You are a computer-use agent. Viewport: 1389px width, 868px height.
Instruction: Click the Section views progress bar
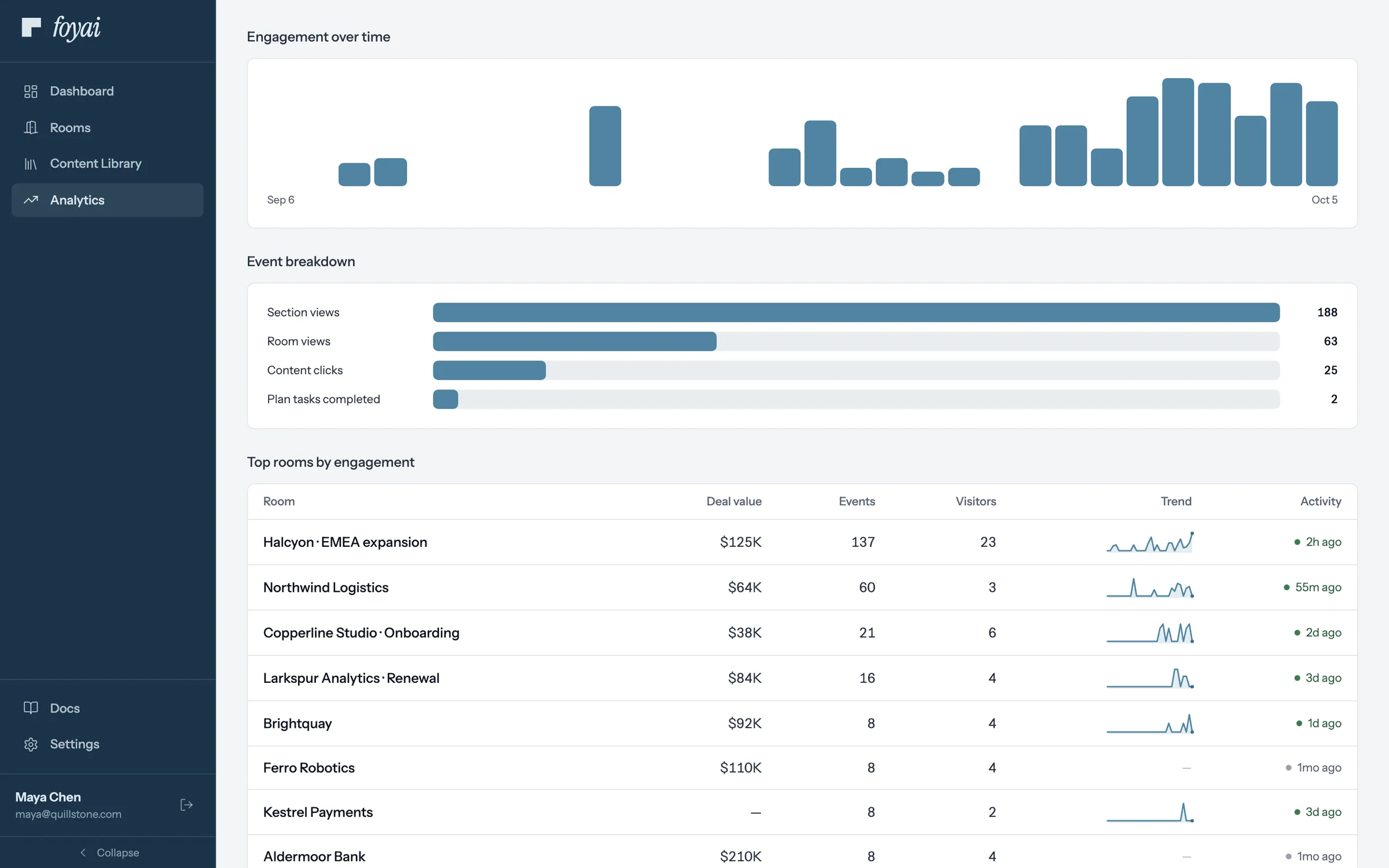click(x=856, y=312)
